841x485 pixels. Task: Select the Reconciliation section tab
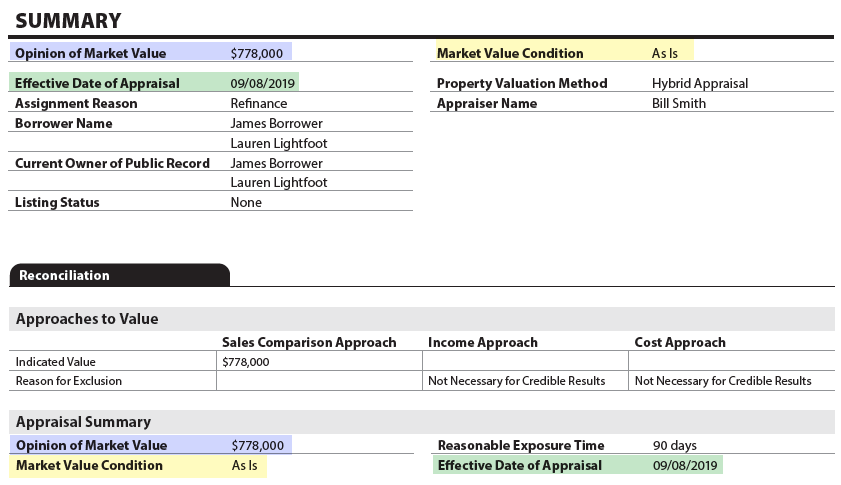click(x=120, y=275)
